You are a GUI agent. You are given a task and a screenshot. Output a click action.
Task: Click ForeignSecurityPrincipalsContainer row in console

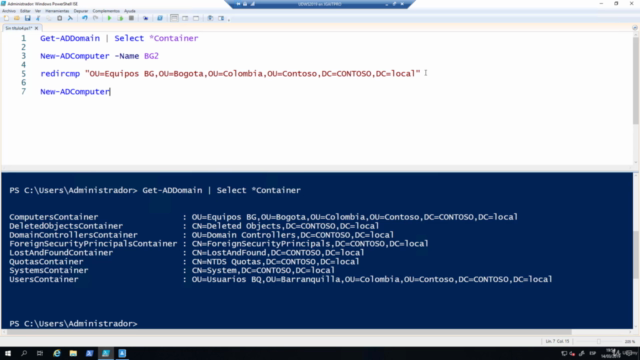coord(219,244)
